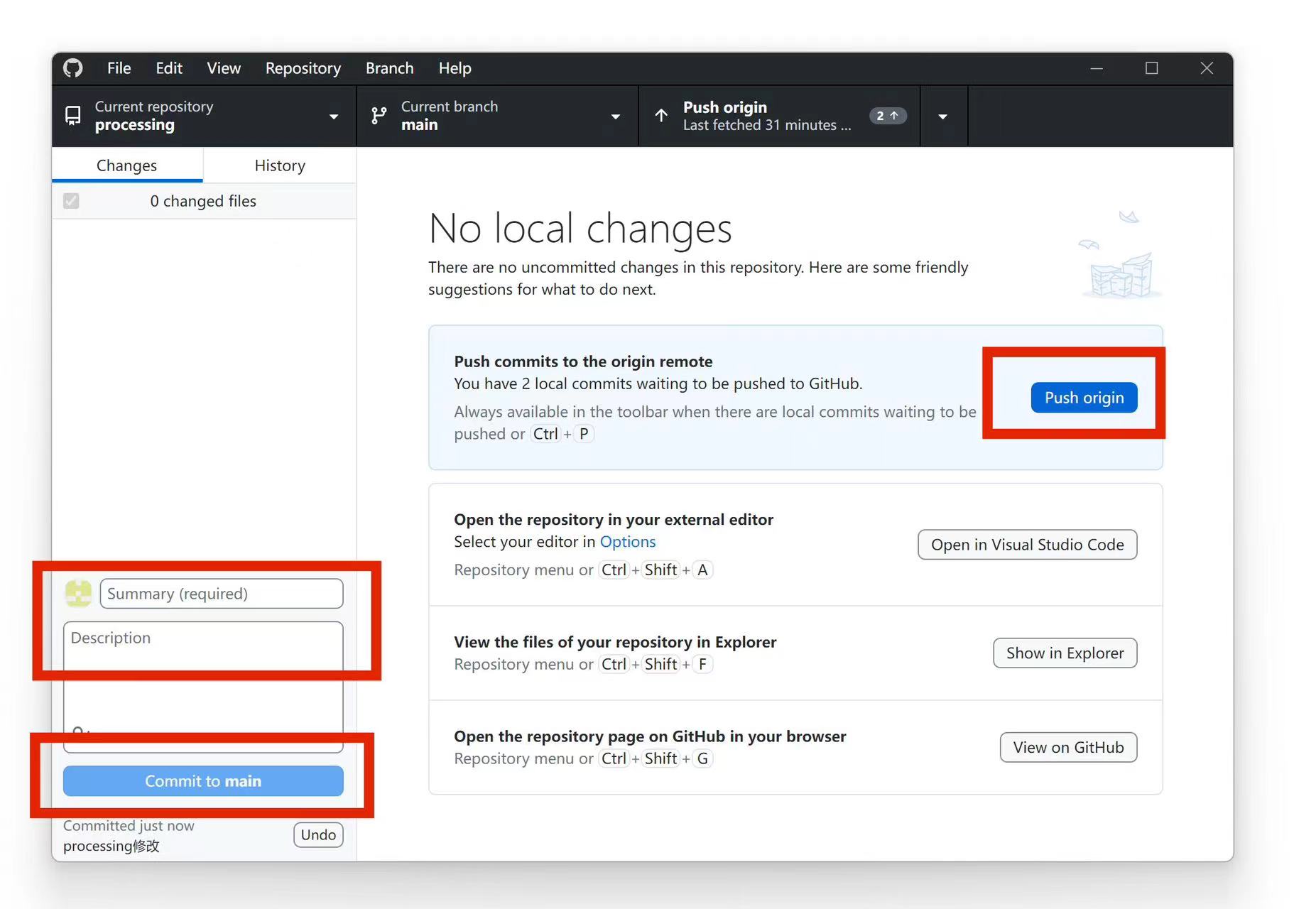This screenshot has height=909, width=1316.
Task: Open the Options link
Action: tap(628, 542)
